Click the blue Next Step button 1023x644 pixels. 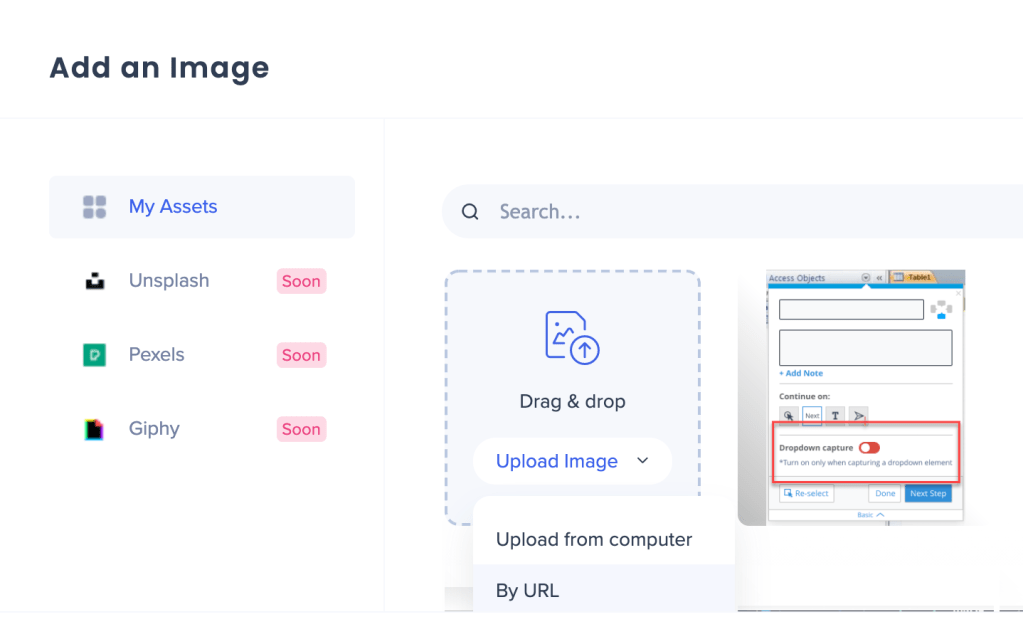pyautogui.click(x=929, y=493)
